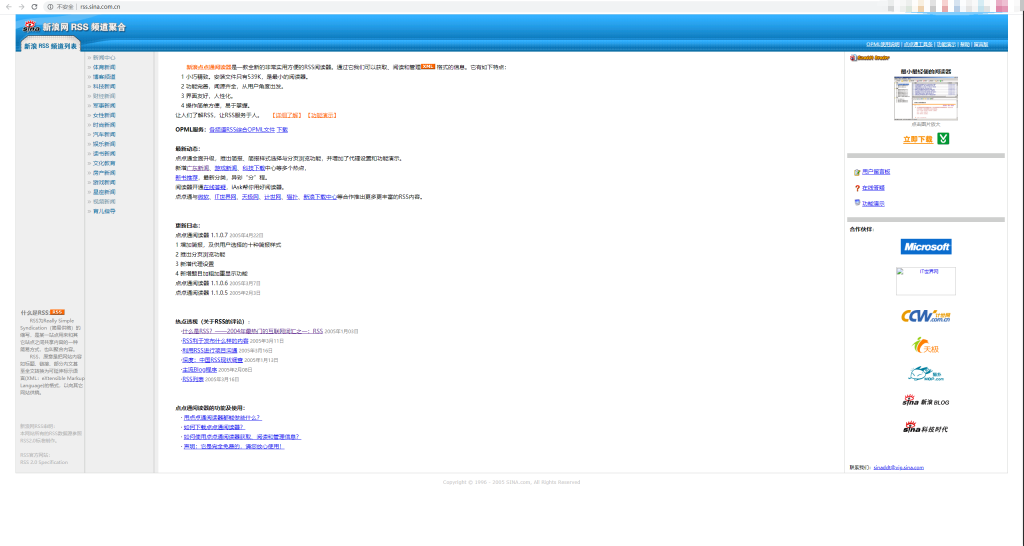
Task: Open the 用户留言板 link
Action: (x=876, y=172)
